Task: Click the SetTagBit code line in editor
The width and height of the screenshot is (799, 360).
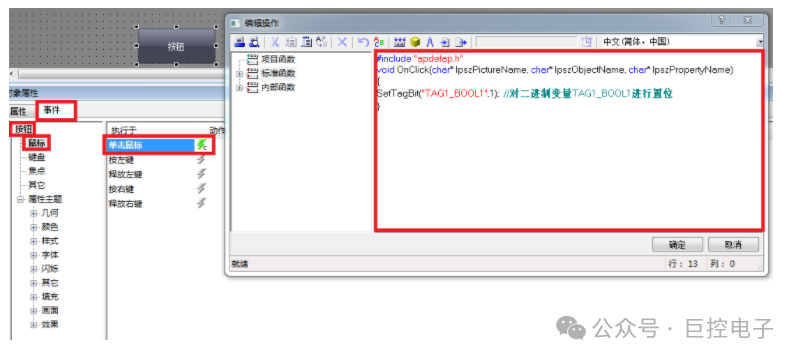Action: click(x=525, y=94)
